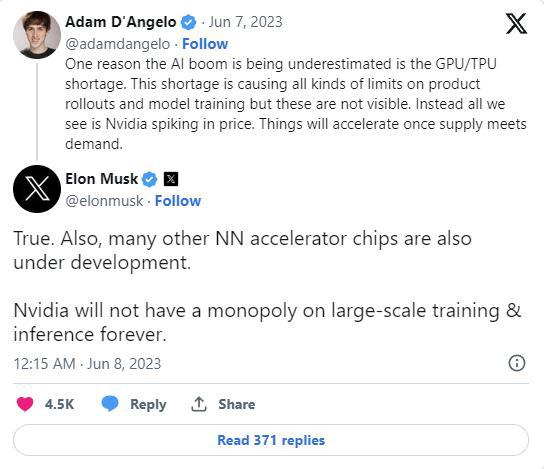Click the Reply text label
The height and width of the screenshot is (469, 544).
148,404
